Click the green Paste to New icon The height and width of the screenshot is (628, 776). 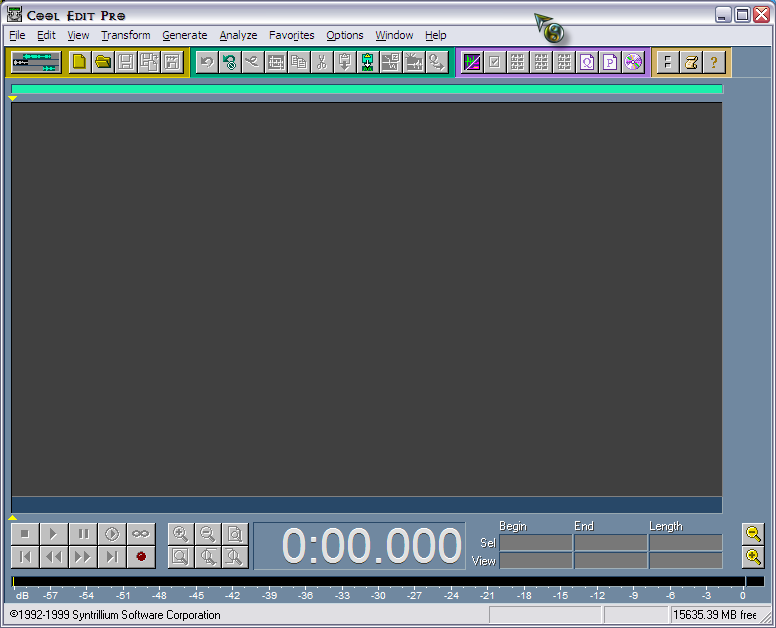(x=367, y=62)
